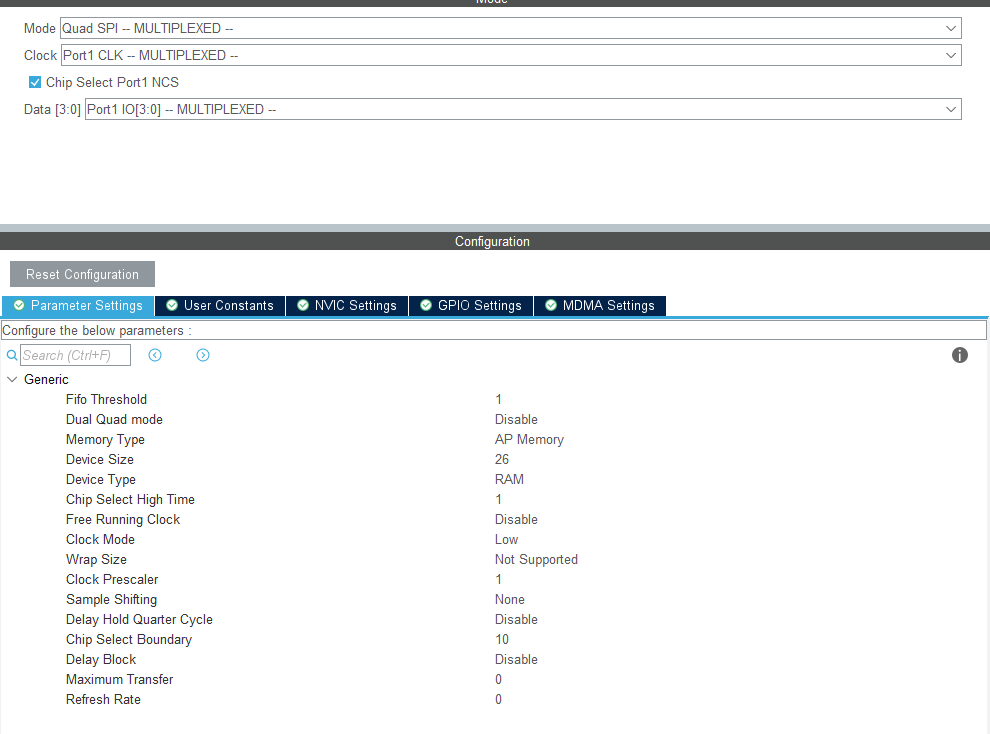Click the parameter search input field
990x734 pixels.
pyautogui.click(x=75, y=355)
